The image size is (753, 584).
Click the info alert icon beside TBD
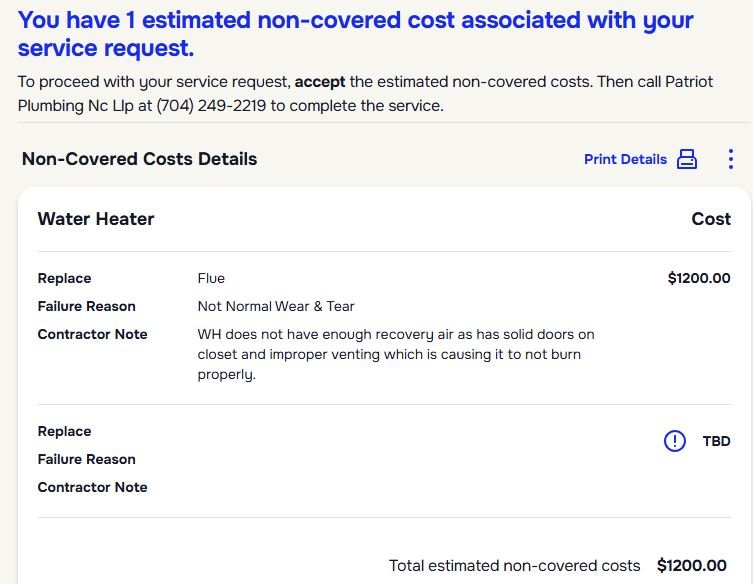[x=675, y=441]
